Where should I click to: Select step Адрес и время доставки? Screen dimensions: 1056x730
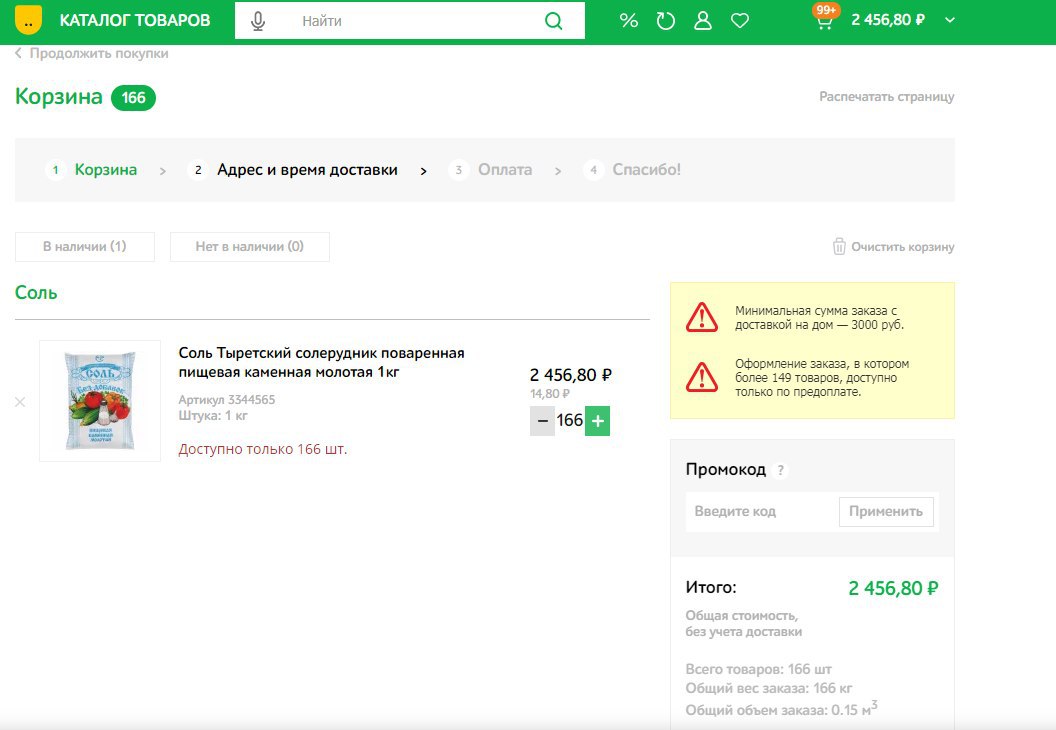(293, 170)
